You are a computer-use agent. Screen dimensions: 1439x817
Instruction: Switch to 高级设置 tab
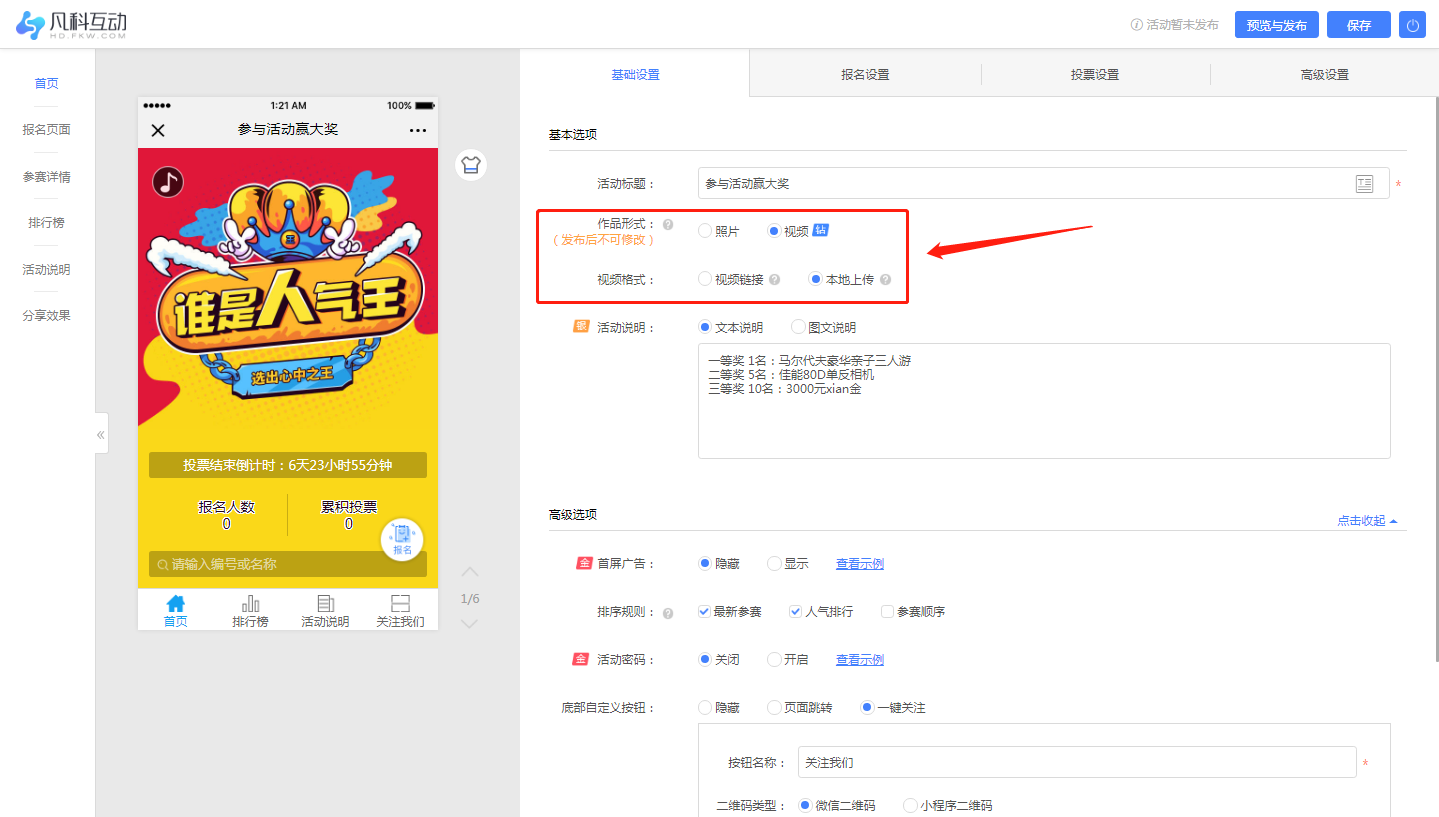(x=1324, y=75)
